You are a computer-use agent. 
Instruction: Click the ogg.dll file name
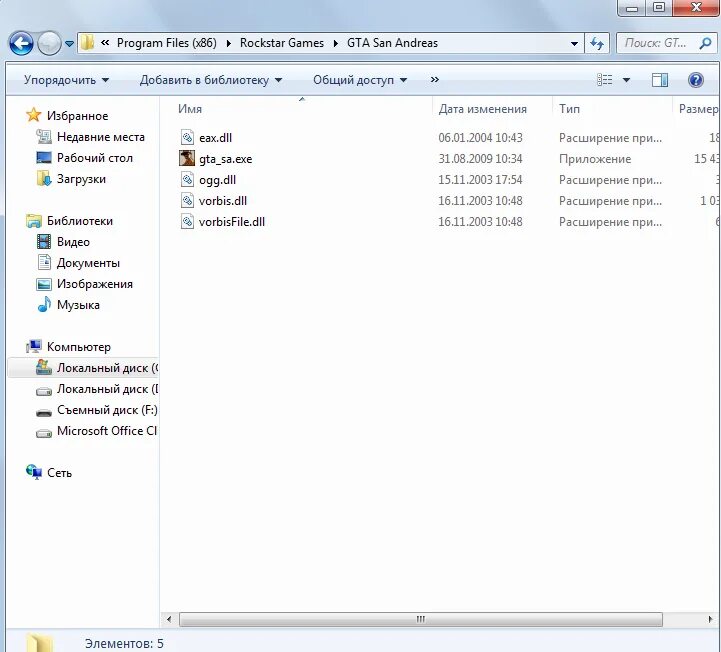coord(217,180)
